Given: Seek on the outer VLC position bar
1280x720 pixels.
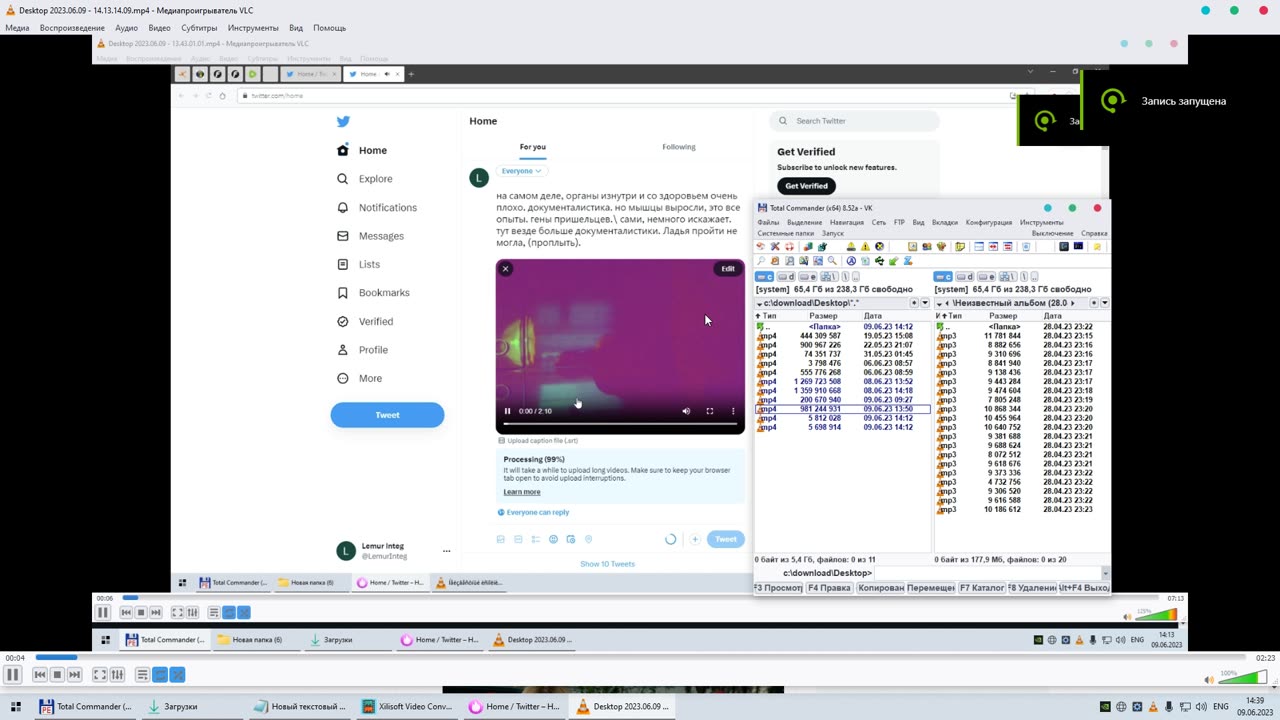Looking at the screenshot, I should tap(640, 658).
